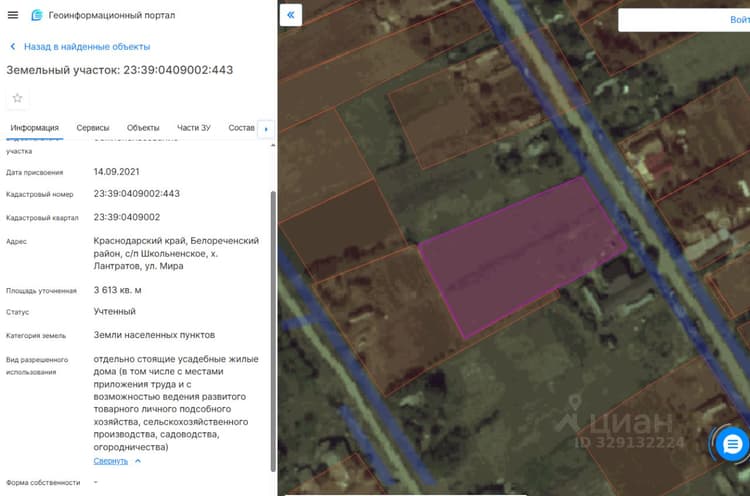
Task: Click the 'Геоинформационный портал' title text
Action: coord(112,15)
